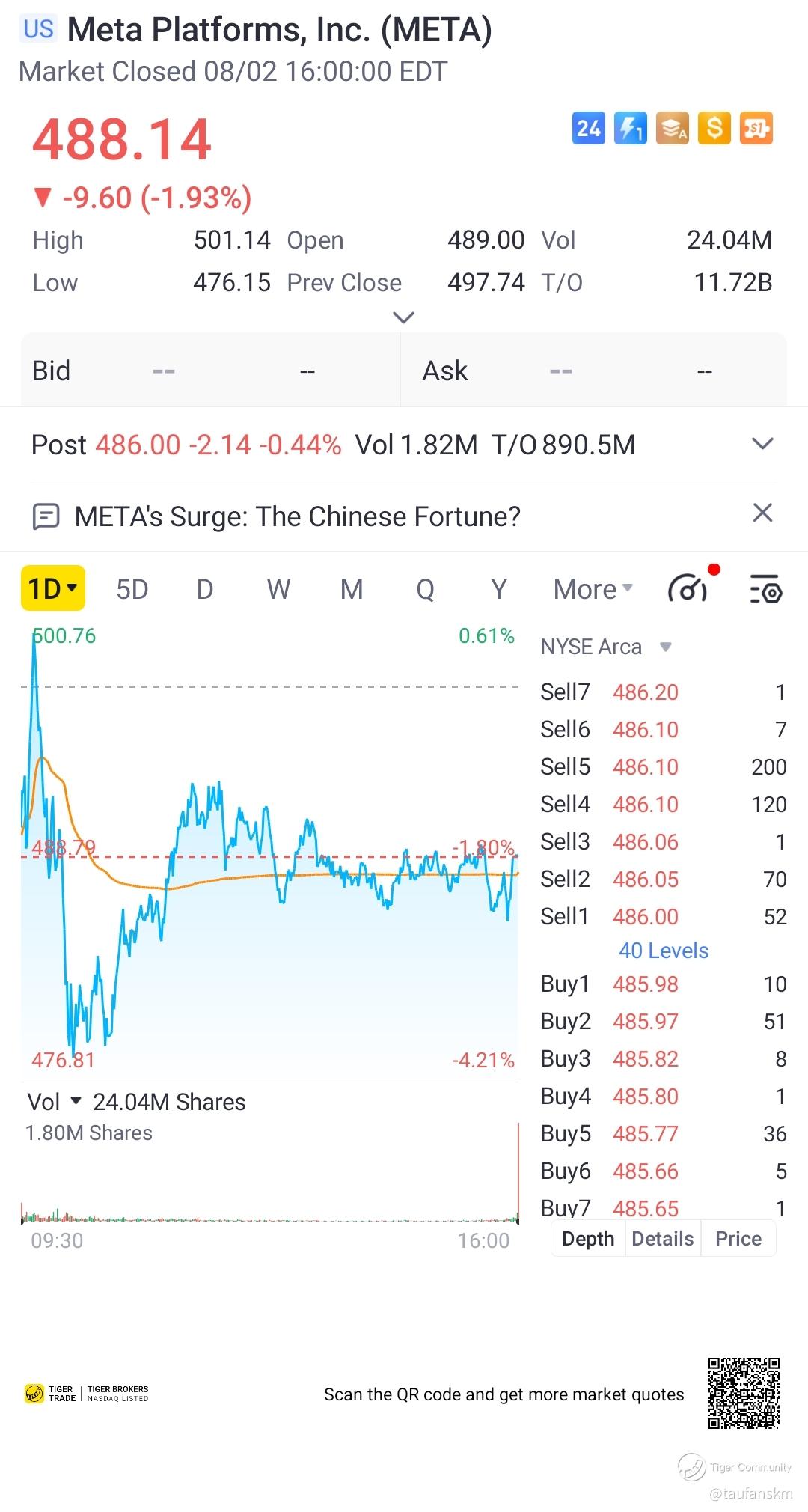The image size is (808, 1512).
Task: Switch to the Price tab
Action: (x=738, y=1239)
